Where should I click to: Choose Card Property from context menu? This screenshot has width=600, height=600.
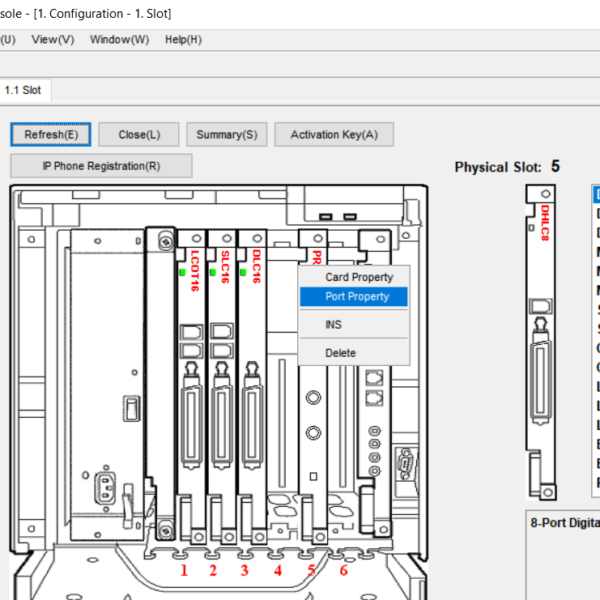(x=359, y=277)
